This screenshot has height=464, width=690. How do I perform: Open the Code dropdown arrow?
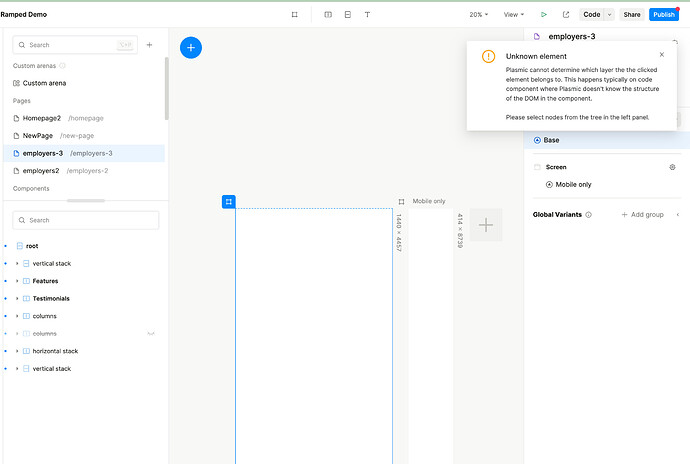coord(609,15)
